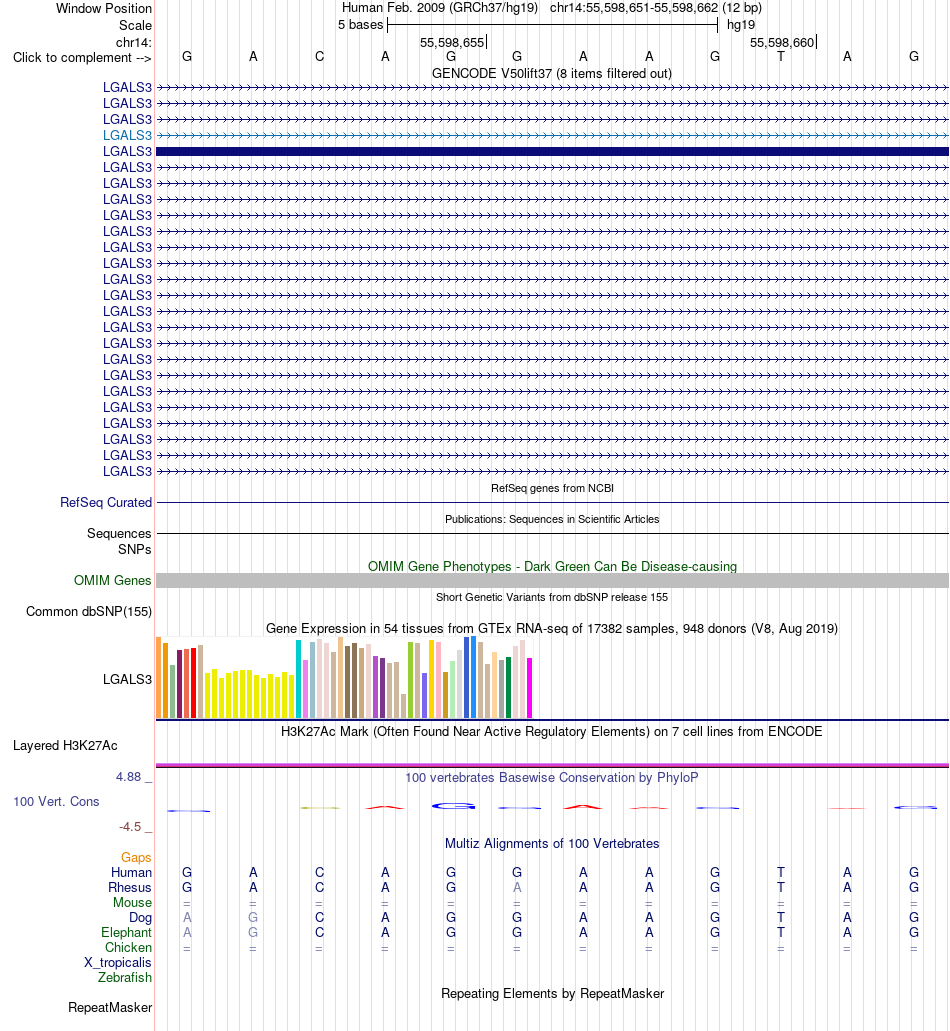The image size is (950, 1031).
Task: Select the Mouse alignment row label
Action: pos(132,903)
